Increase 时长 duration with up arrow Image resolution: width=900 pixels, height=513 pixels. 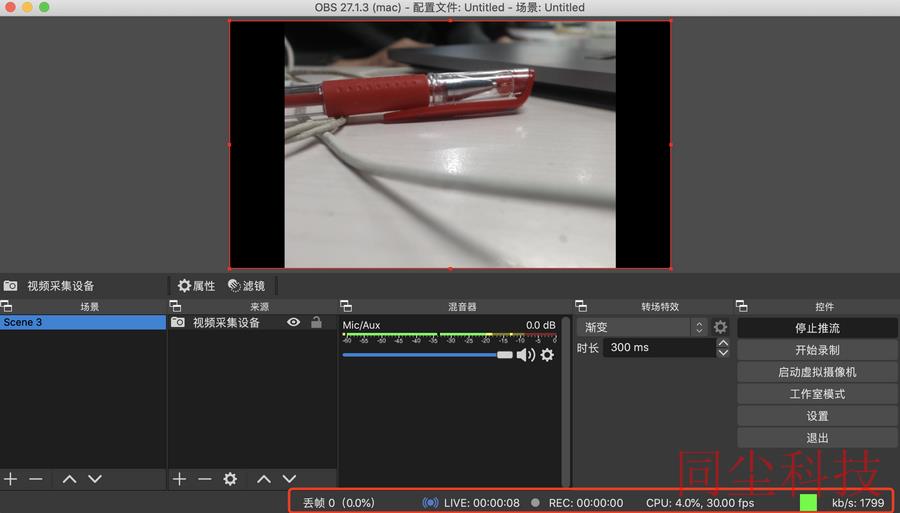click(723, 343)
